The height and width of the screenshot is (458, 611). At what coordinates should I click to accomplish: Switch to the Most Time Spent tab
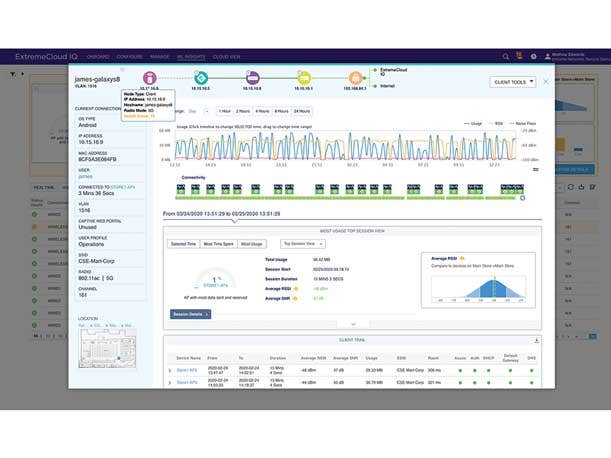pyautogui.click(x=219, y=243)
